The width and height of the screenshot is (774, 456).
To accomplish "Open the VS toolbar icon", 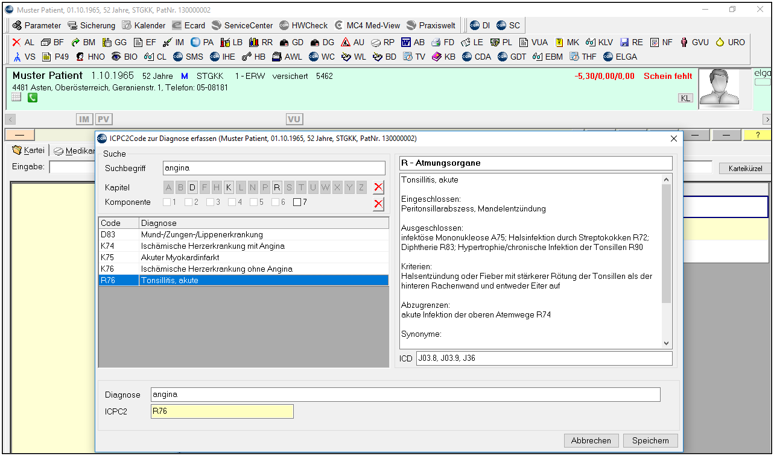I will point(24,57).
